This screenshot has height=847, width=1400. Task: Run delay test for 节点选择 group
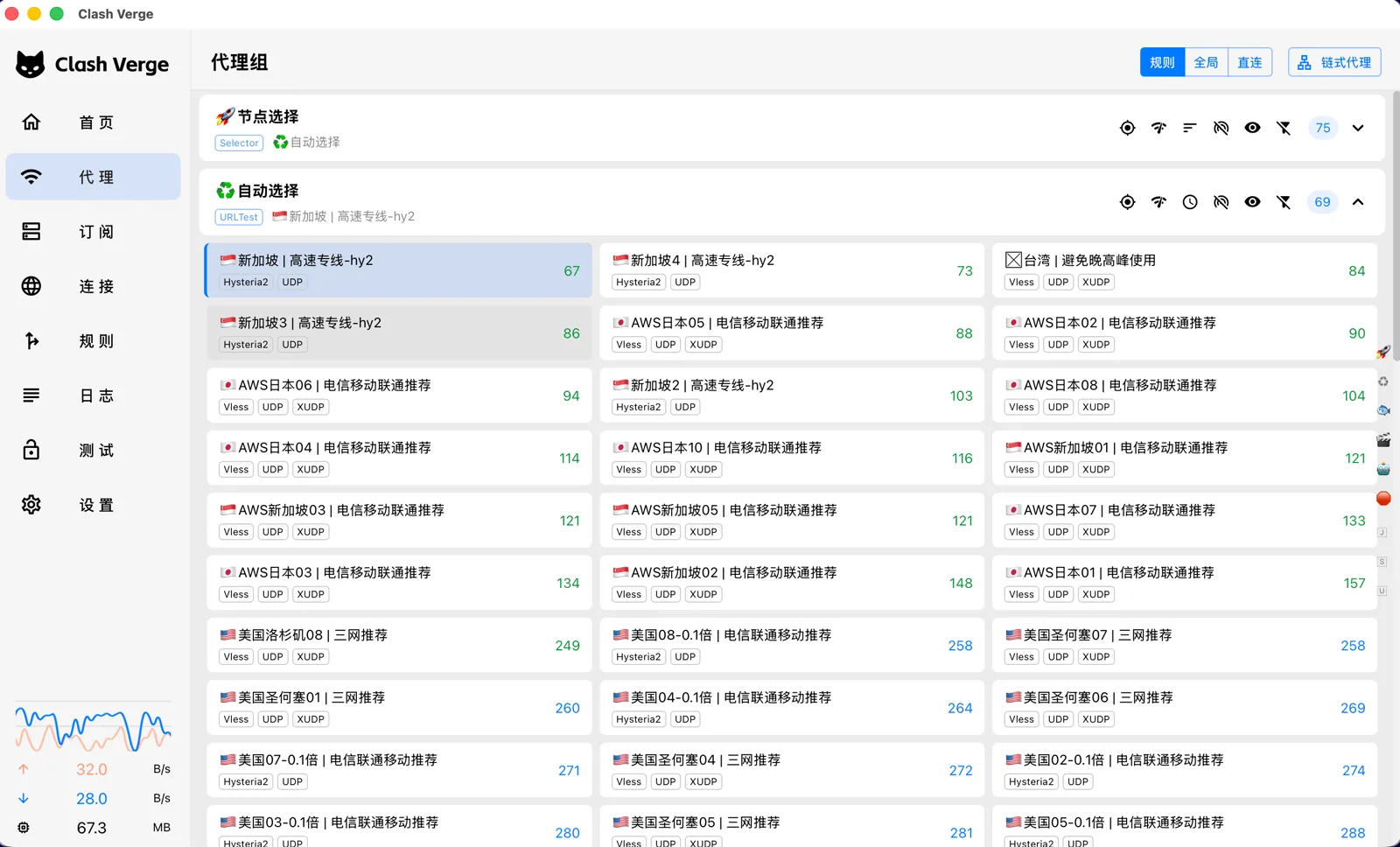point(1158,128)
